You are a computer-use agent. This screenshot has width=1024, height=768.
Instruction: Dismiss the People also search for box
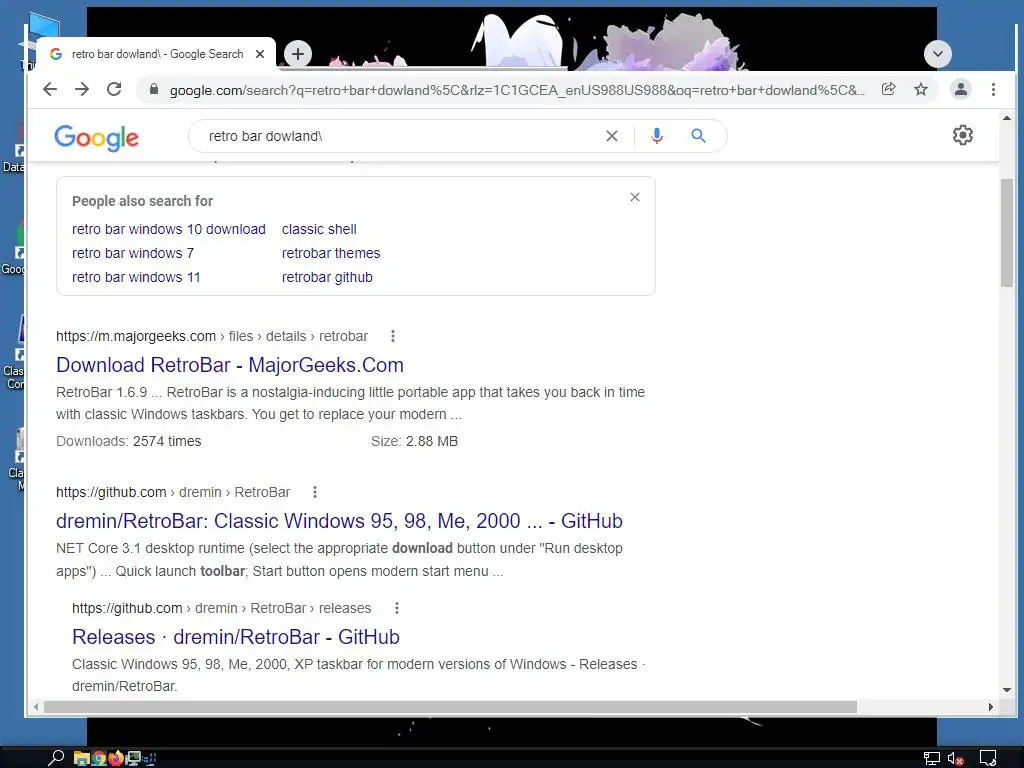click(x=635, y=197)
